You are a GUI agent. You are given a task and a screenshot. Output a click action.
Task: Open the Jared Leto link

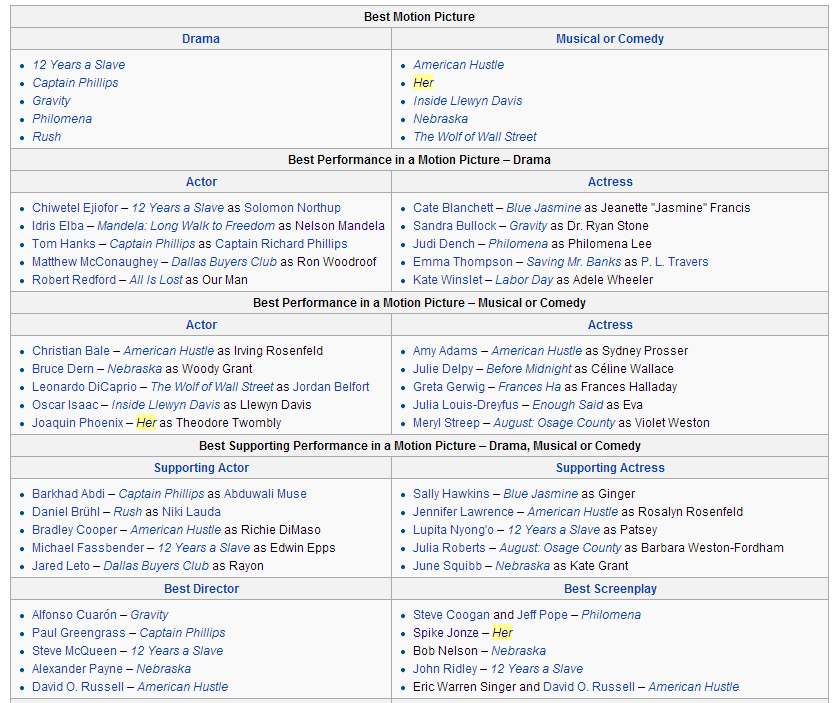click(61, 566)
